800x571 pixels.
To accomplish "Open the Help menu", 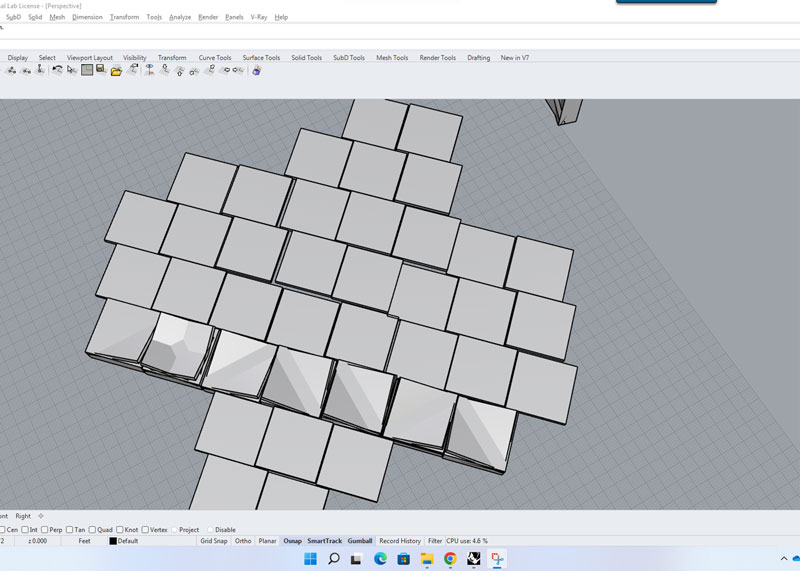I will pos(281,17).
